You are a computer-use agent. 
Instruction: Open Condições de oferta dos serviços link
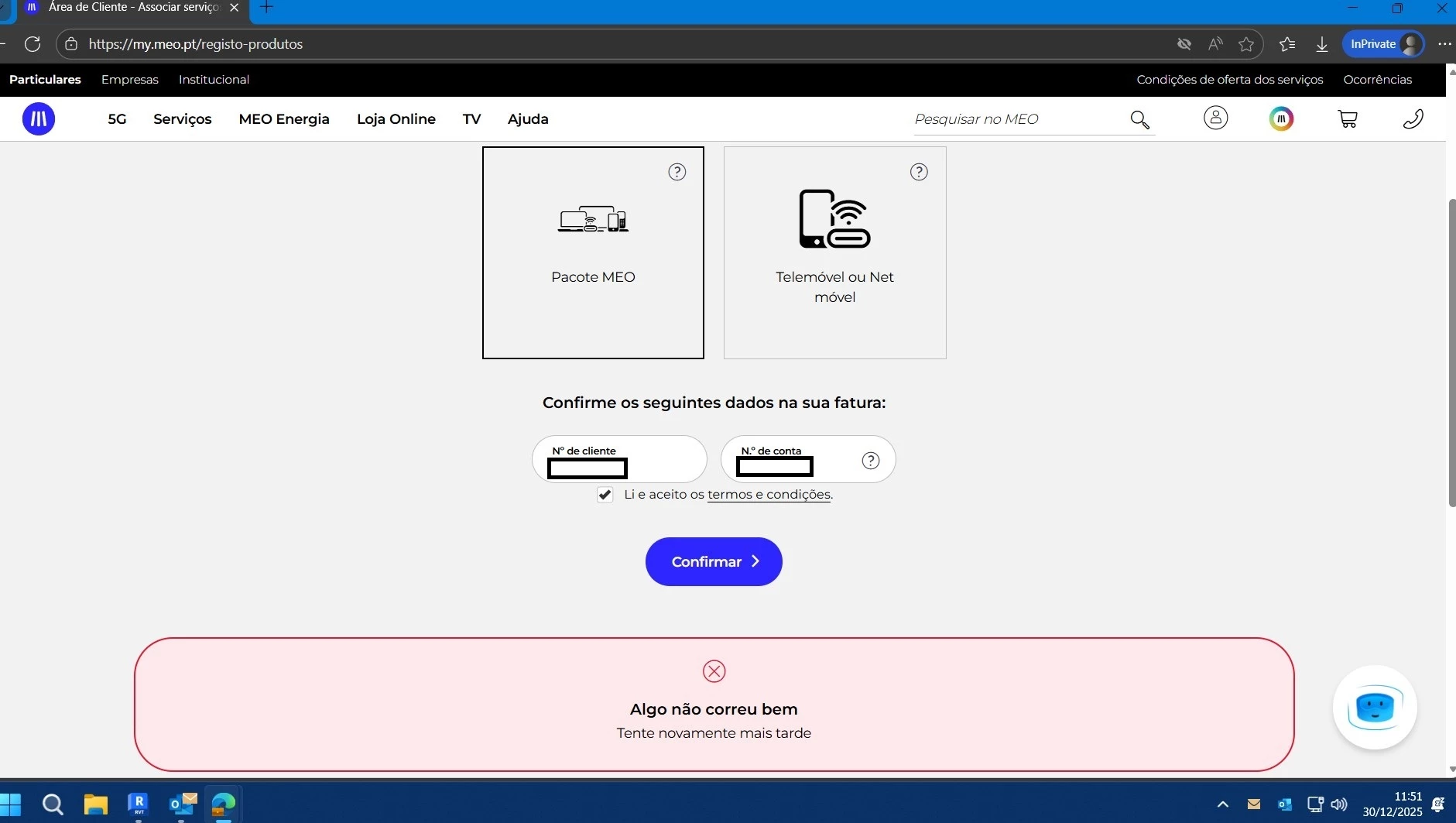(1230, 80)
